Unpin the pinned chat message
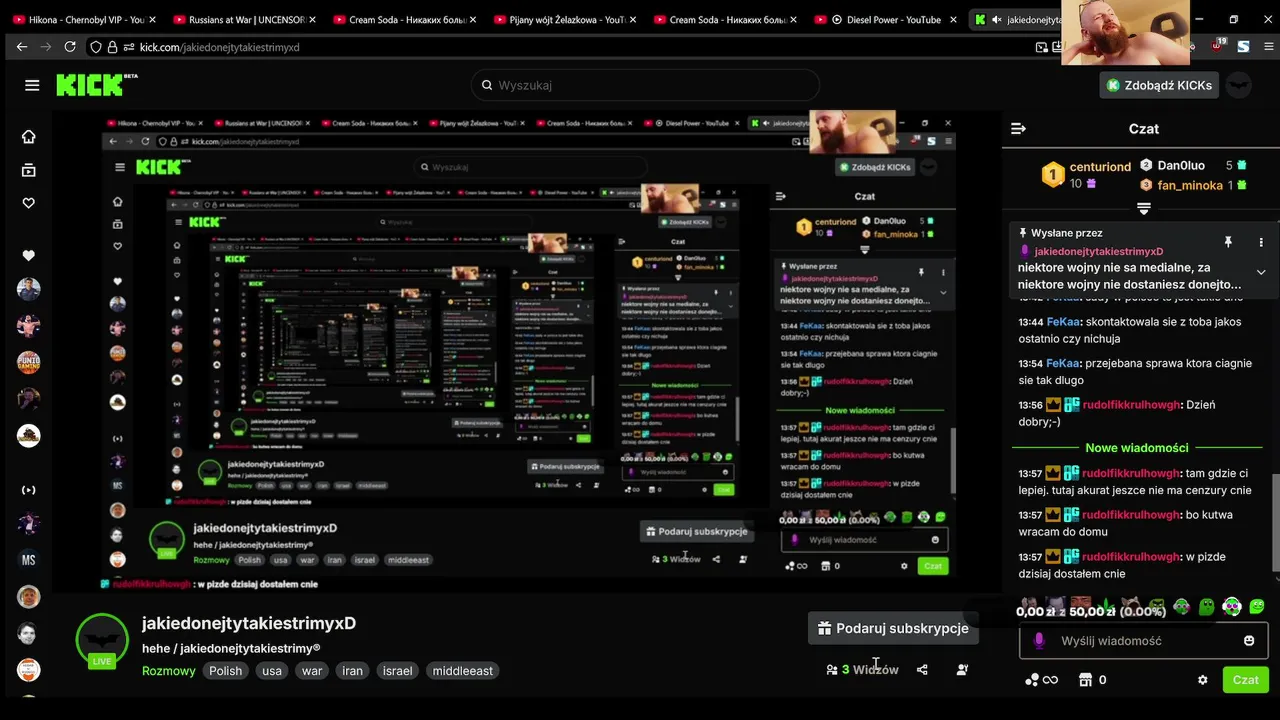The image size is (1280, 720). [1228, 242]
